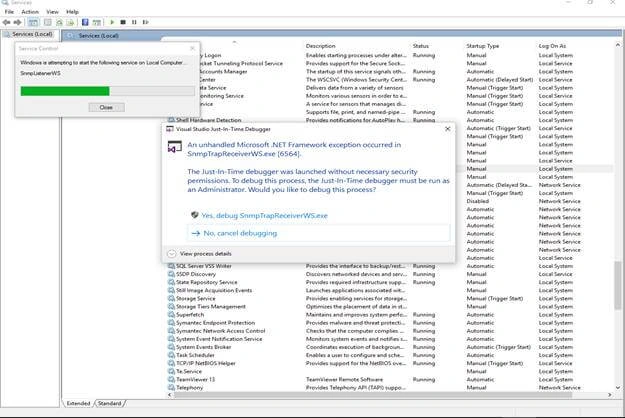Open Properties from the toolbar icon
Viewport: 625px width, 418px height.
(48, 22)
